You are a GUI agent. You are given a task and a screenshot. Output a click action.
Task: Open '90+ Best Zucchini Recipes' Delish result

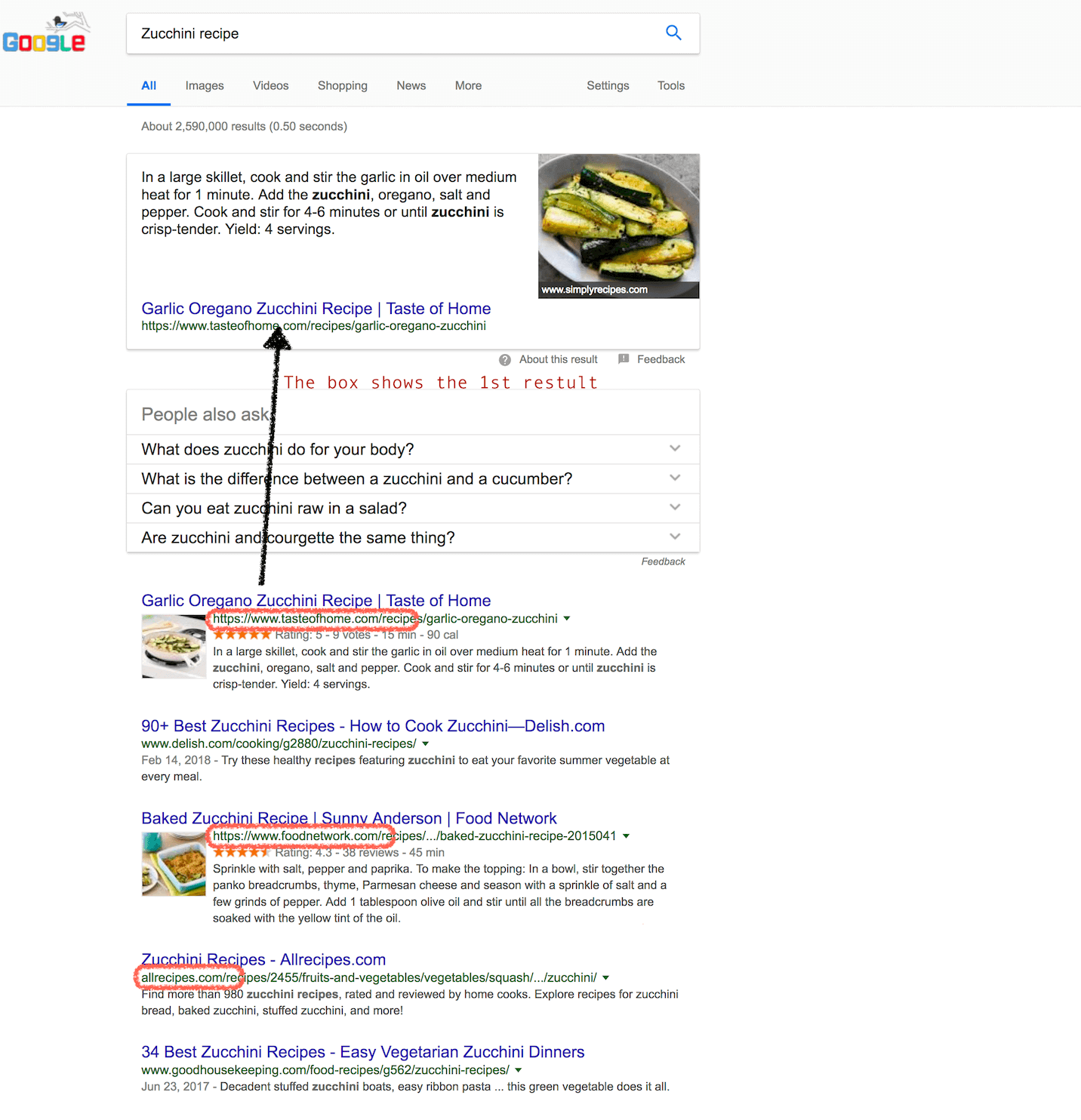[373, 726]
